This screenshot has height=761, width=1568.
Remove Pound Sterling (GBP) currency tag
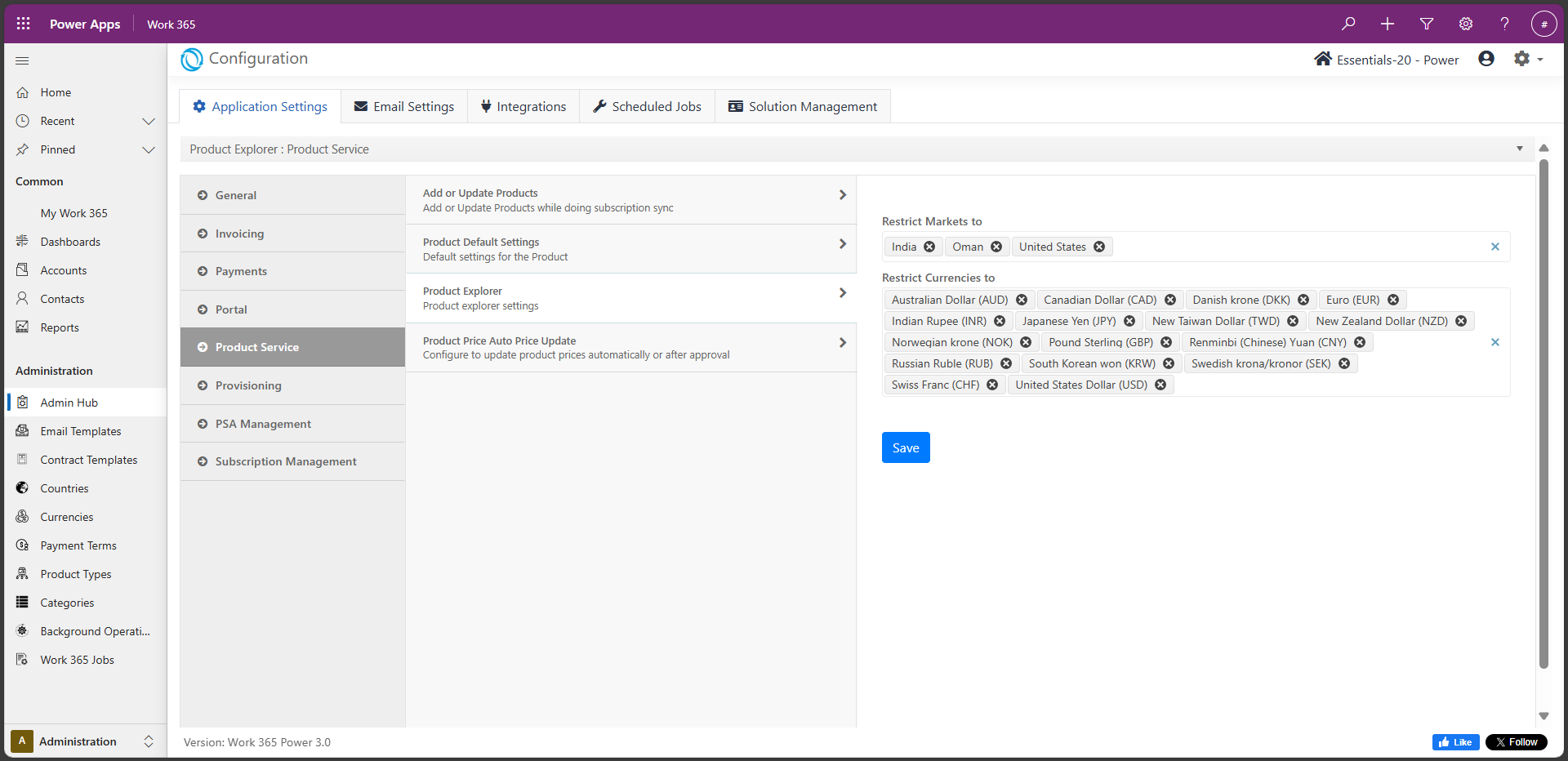(x=1166, y=342)
